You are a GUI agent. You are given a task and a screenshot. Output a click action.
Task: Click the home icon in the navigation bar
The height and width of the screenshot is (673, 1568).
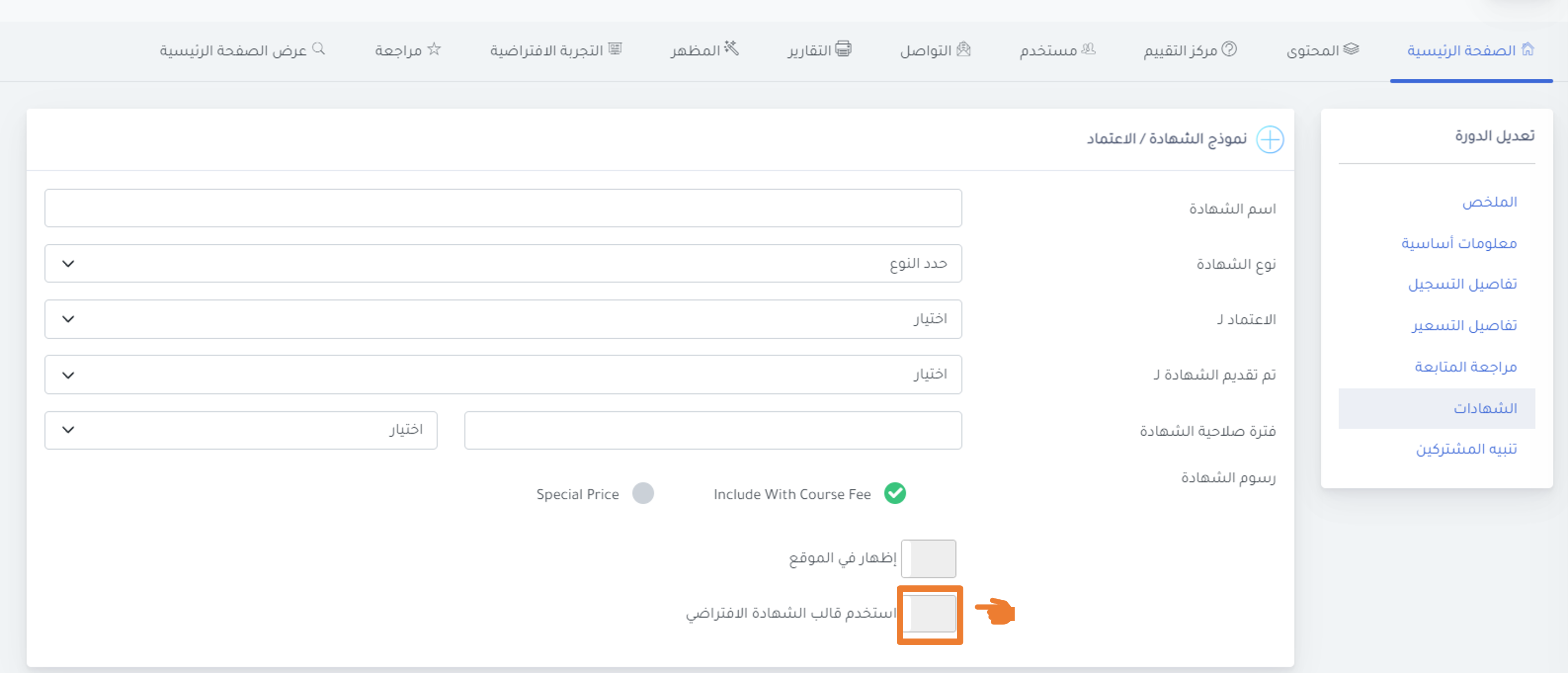[x=1527, y=49]
